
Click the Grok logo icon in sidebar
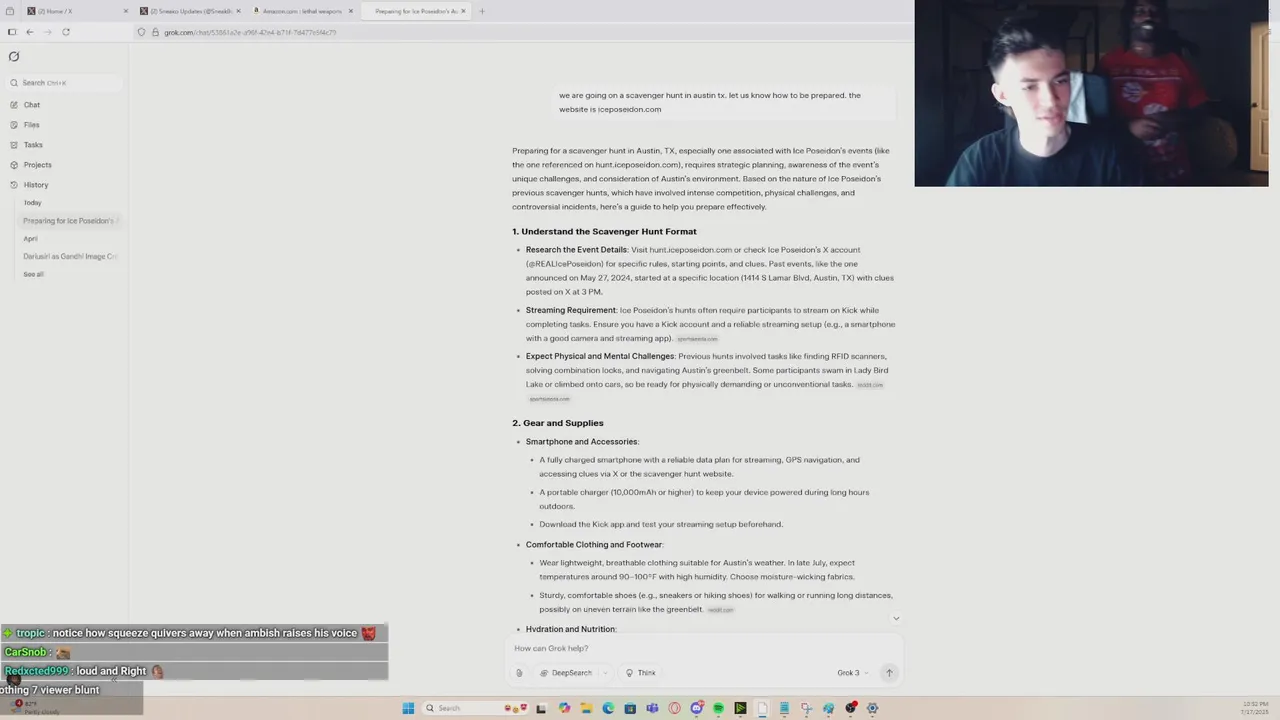coord(14,56)
